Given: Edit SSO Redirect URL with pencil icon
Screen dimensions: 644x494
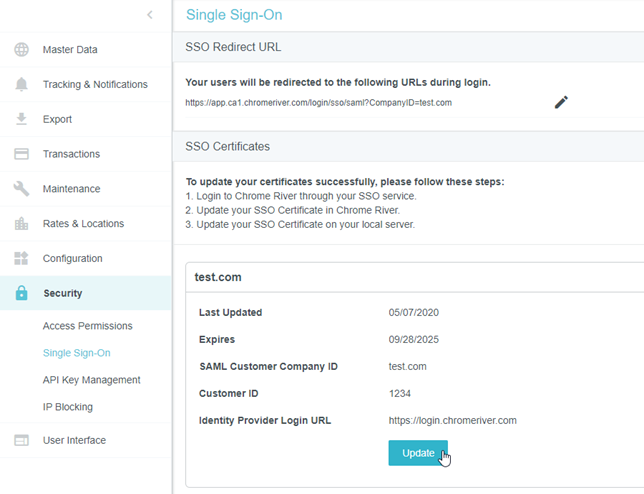Looking at the screenshot, I should 561,102.
